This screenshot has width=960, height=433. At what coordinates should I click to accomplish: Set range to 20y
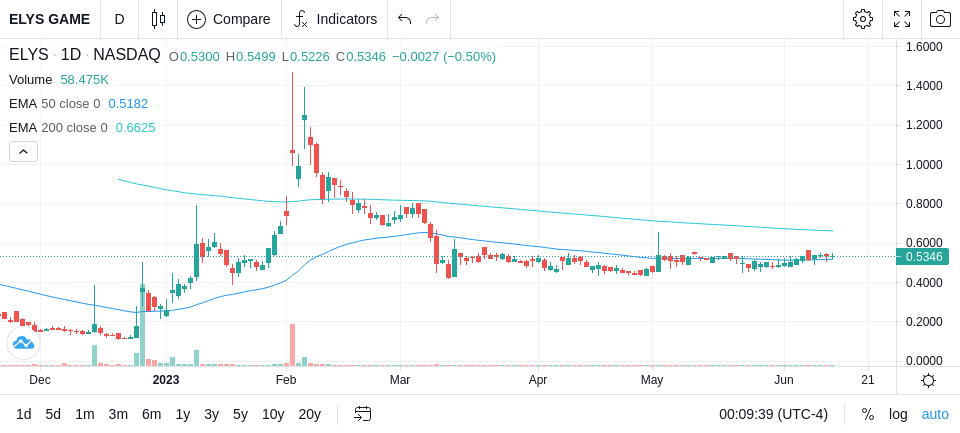[309, 414]
